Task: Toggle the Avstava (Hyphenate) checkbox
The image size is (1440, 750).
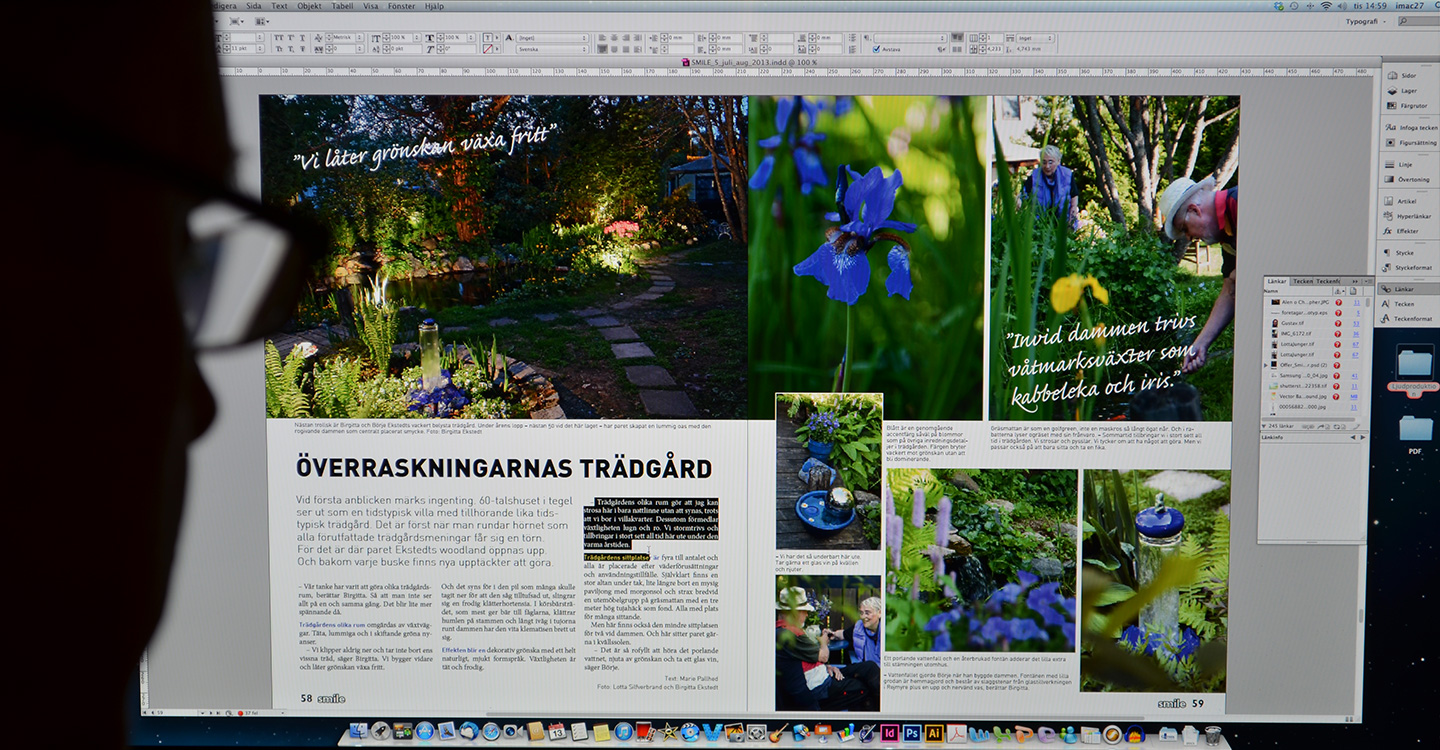Action: tap(876, 49)
